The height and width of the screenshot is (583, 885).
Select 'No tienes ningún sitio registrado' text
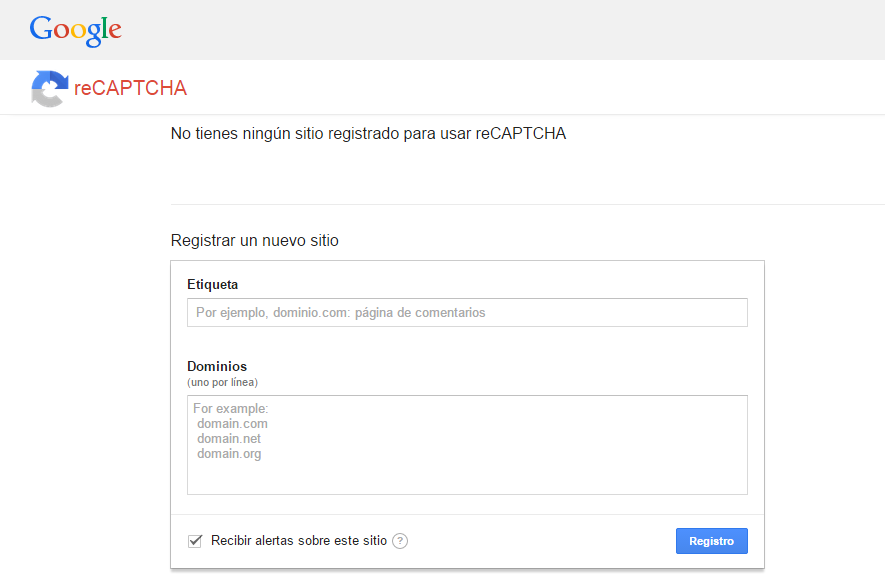click(x=286, y=134)
